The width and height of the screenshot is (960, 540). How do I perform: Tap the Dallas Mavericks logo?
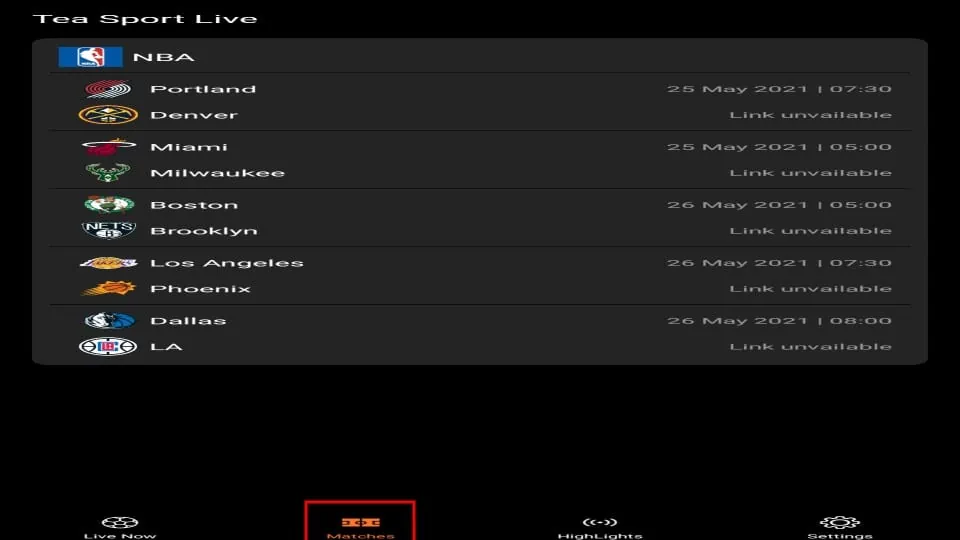pos(109,320)
